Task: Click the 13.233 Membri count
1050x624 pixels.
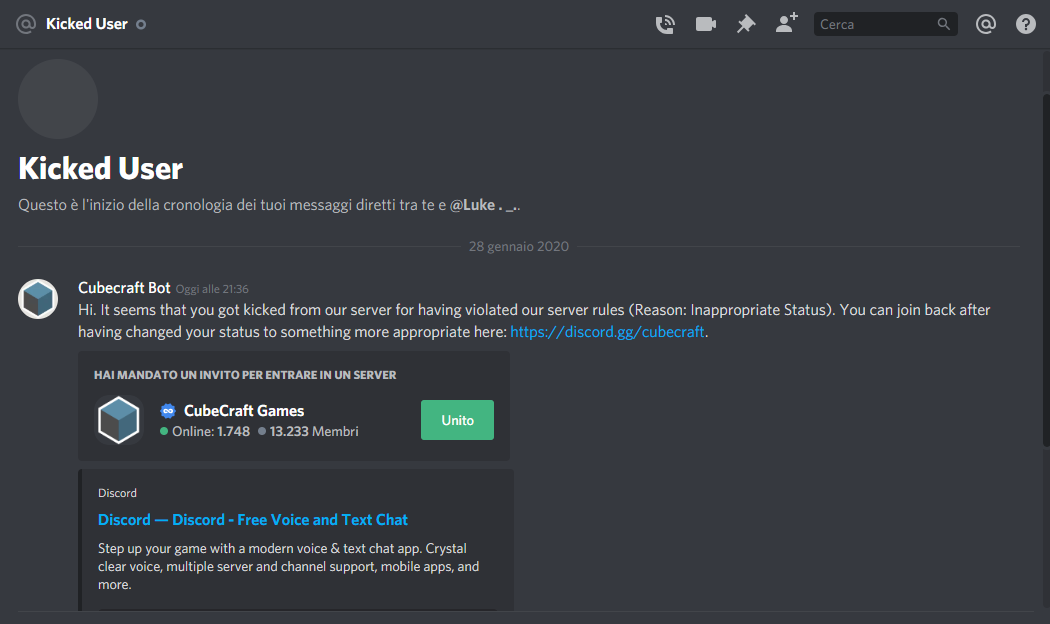Action: (309, 432)
